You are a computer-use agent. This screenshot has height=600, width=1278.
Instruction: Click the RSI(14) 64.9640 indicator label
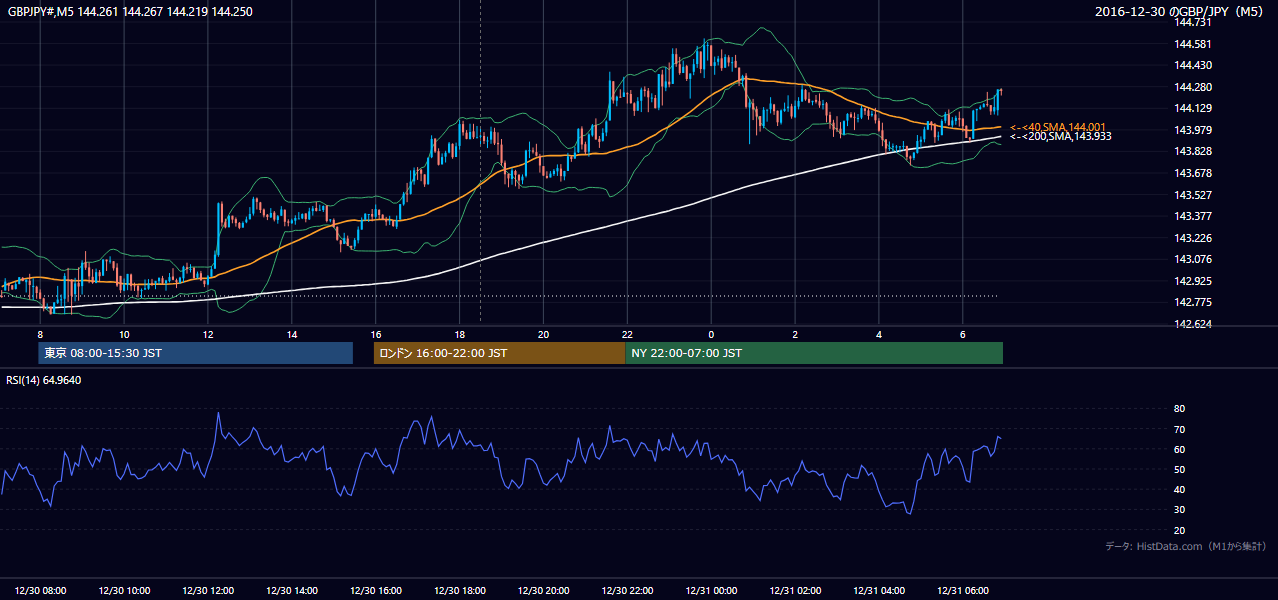(44, 380)
